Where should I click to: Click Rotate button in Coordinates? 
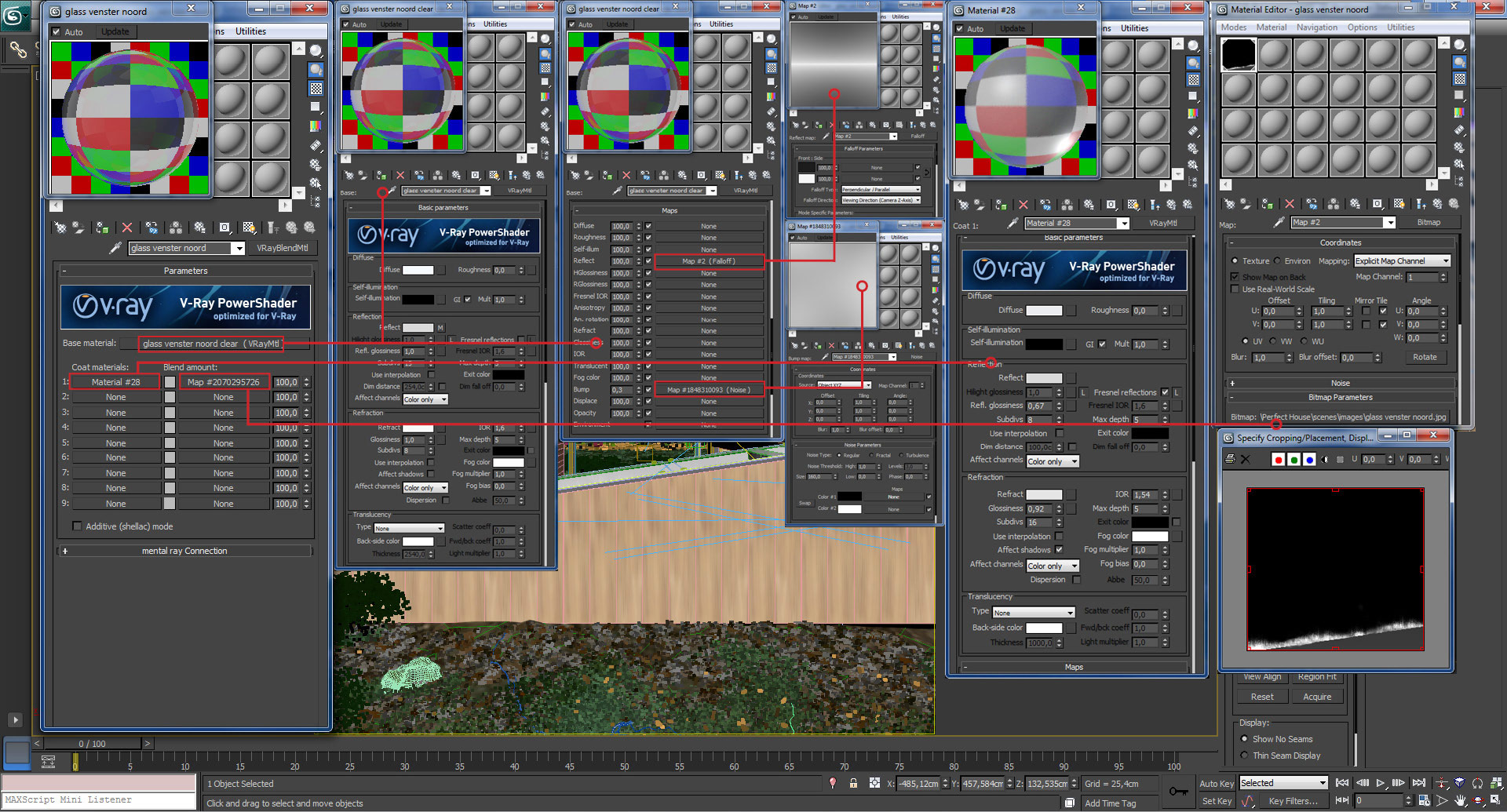click(1425, 357)
